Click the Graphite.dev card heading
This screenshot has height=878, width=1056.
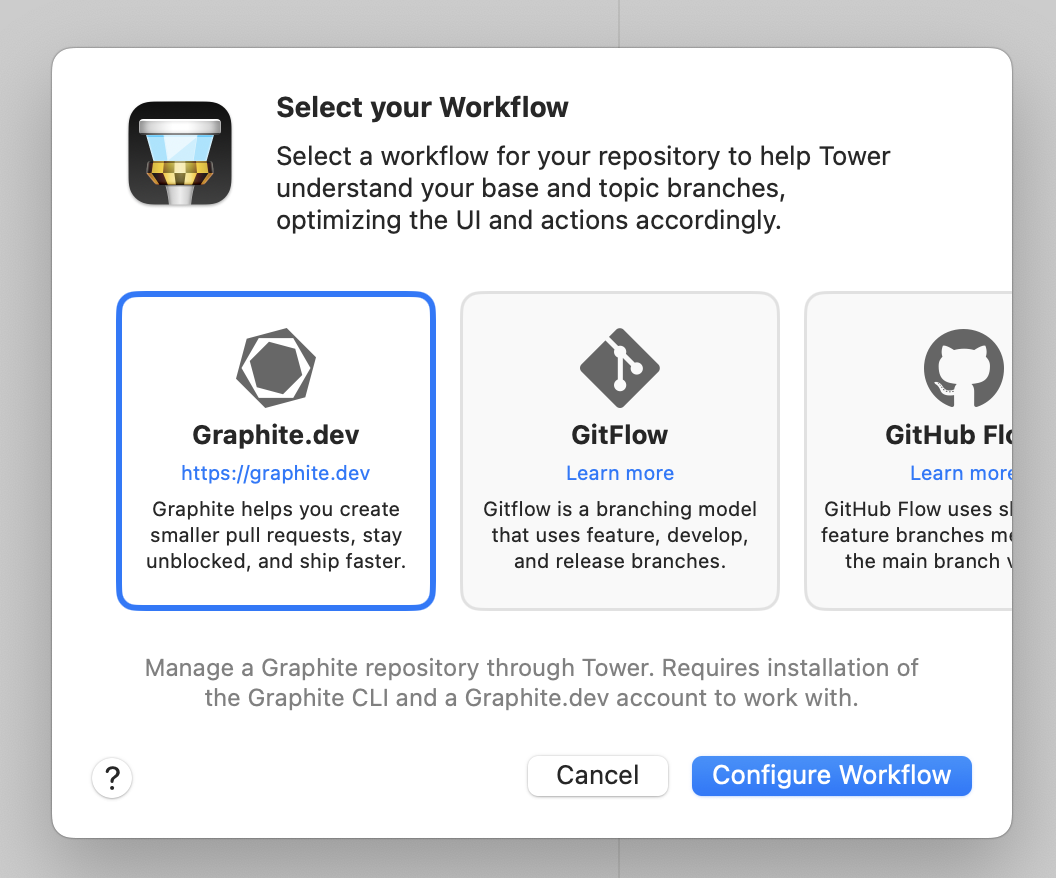[275, 434]
